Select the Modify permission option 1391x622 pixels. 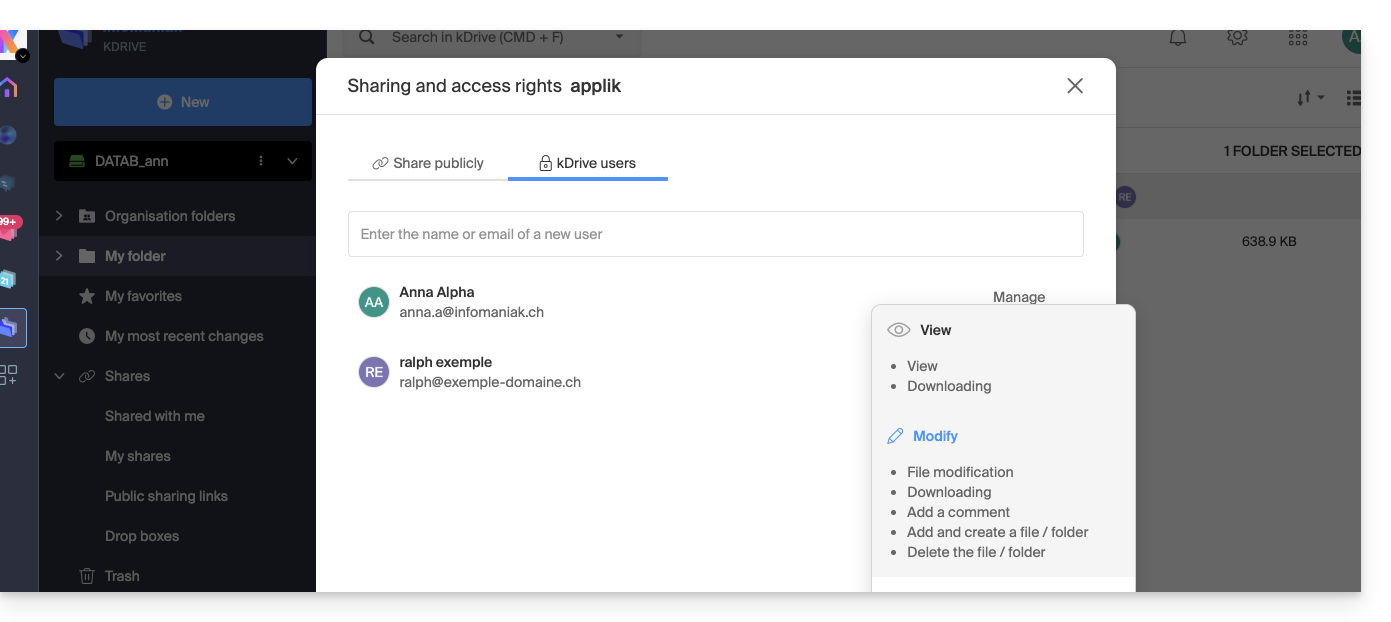(x=935, y=436)
